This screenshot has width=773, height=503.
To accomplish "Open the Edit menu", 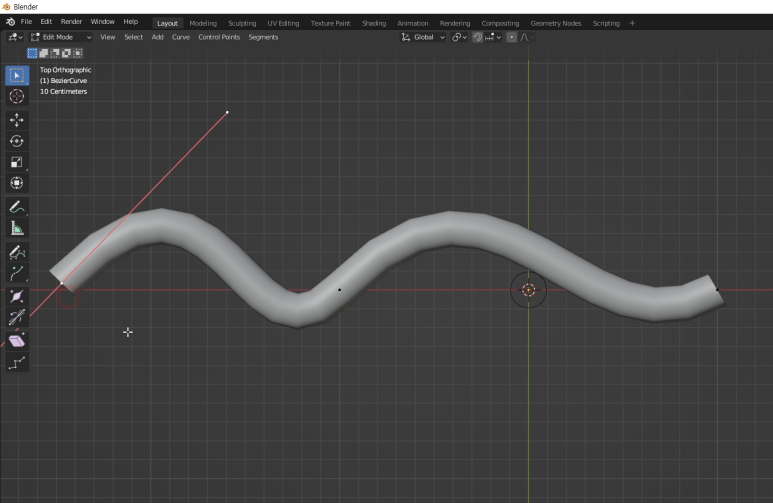I will click(x=46, y=22).
